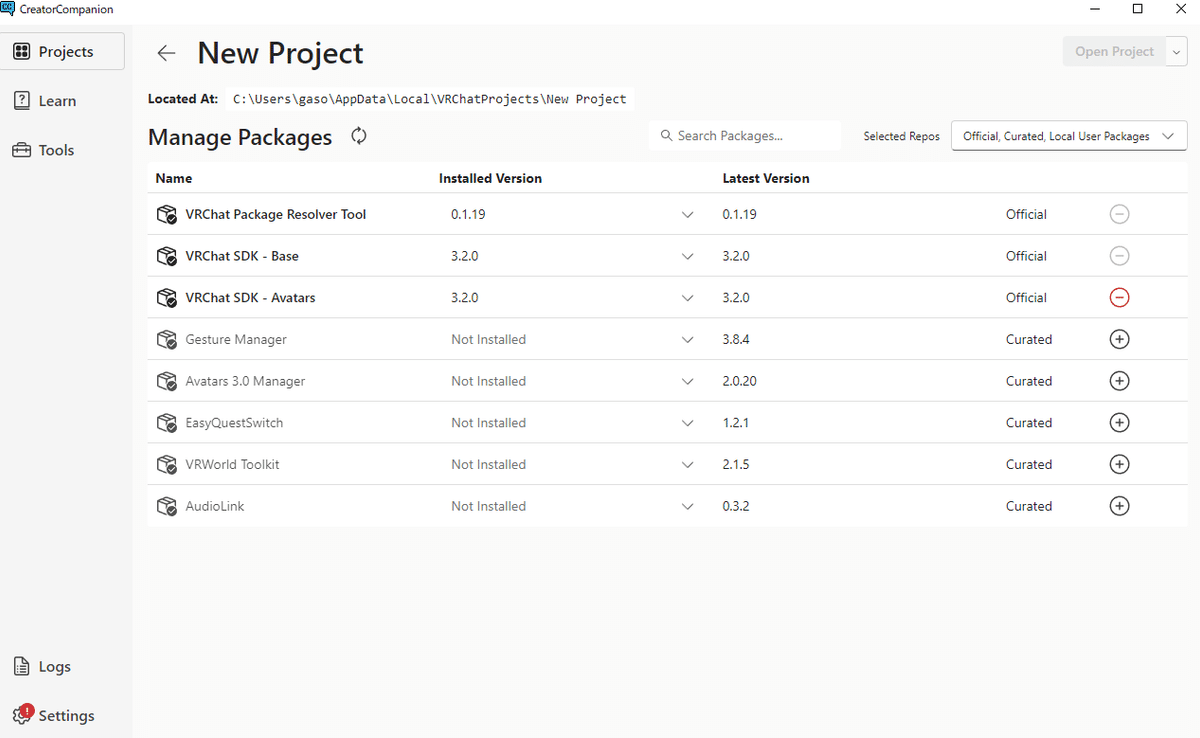
Task: Click the search magnifier icon
Action: coord(667,136)
